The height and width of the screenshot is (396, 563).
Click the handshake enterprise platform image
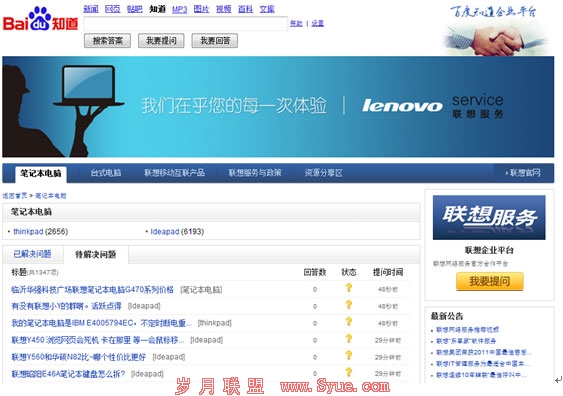(x=496, y=29)
